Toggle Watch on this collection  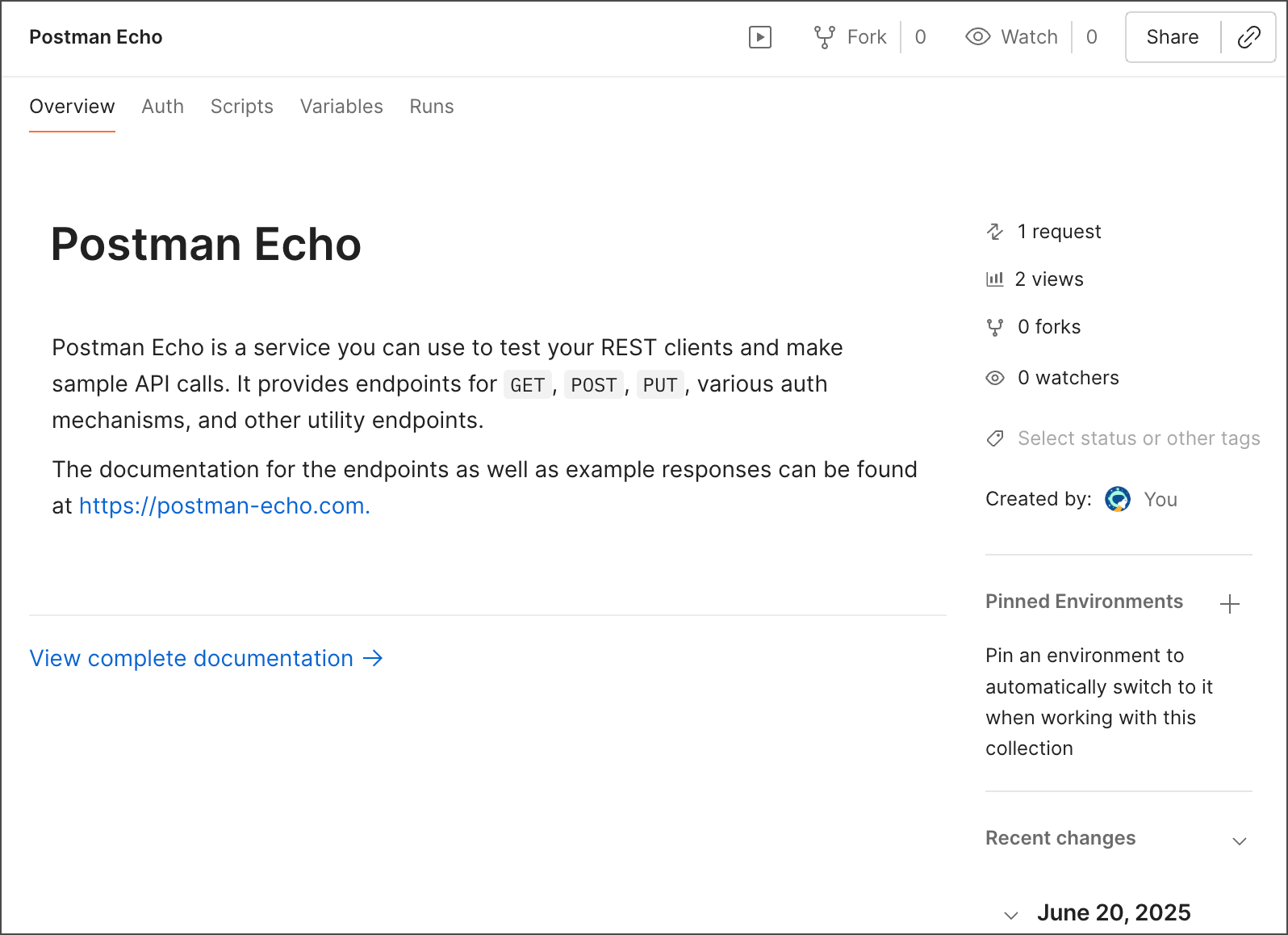click(1012, 37)
